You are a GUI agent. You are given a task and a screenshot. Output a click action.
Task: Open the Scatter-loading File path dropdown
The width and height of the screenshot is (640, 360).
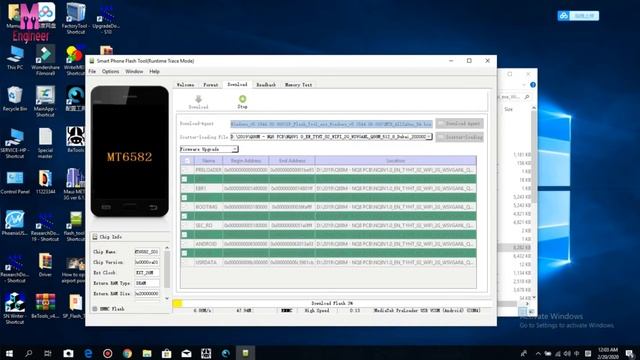pos(429,137)
